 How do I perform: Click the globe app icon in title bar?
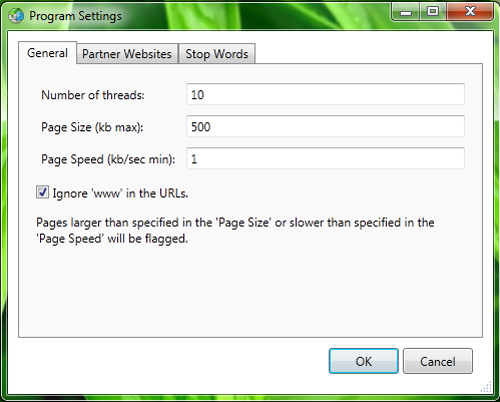[x=16, y=16]
